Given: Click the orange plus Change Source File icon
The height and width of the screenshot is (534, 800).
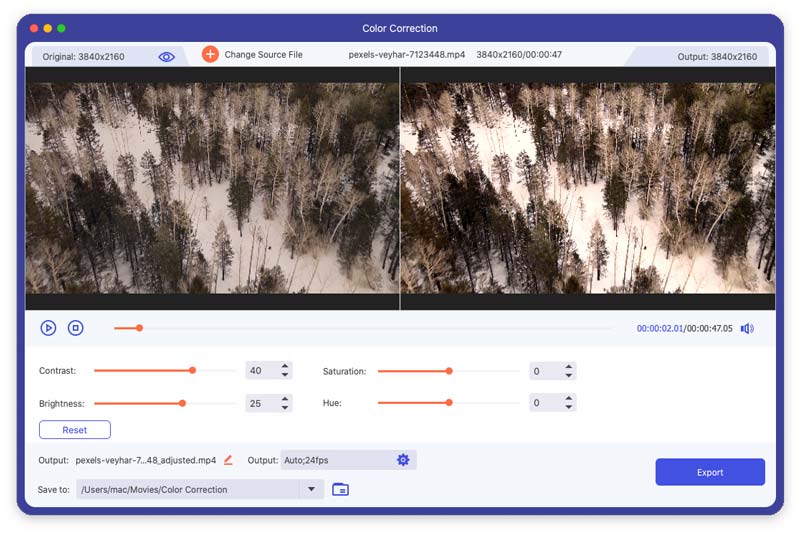Looking at the screenshot, I should 210,54.
